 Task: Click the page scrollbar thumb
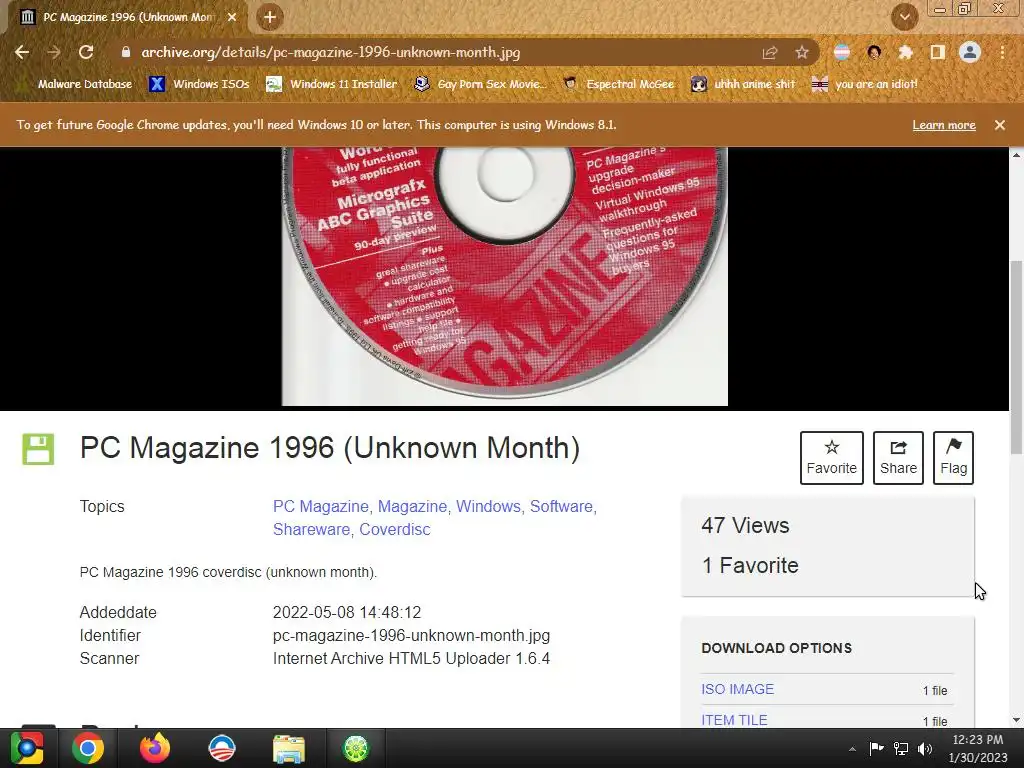(1017, 357)
